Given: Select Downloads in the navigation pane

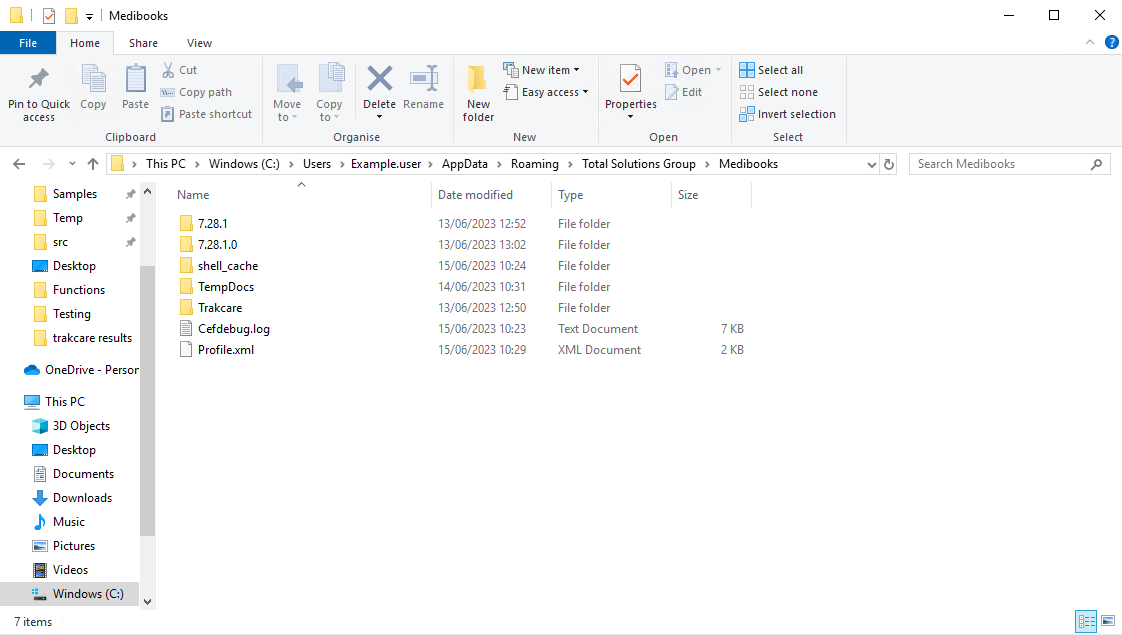Looking at the screenshot, I should (82, 498).
